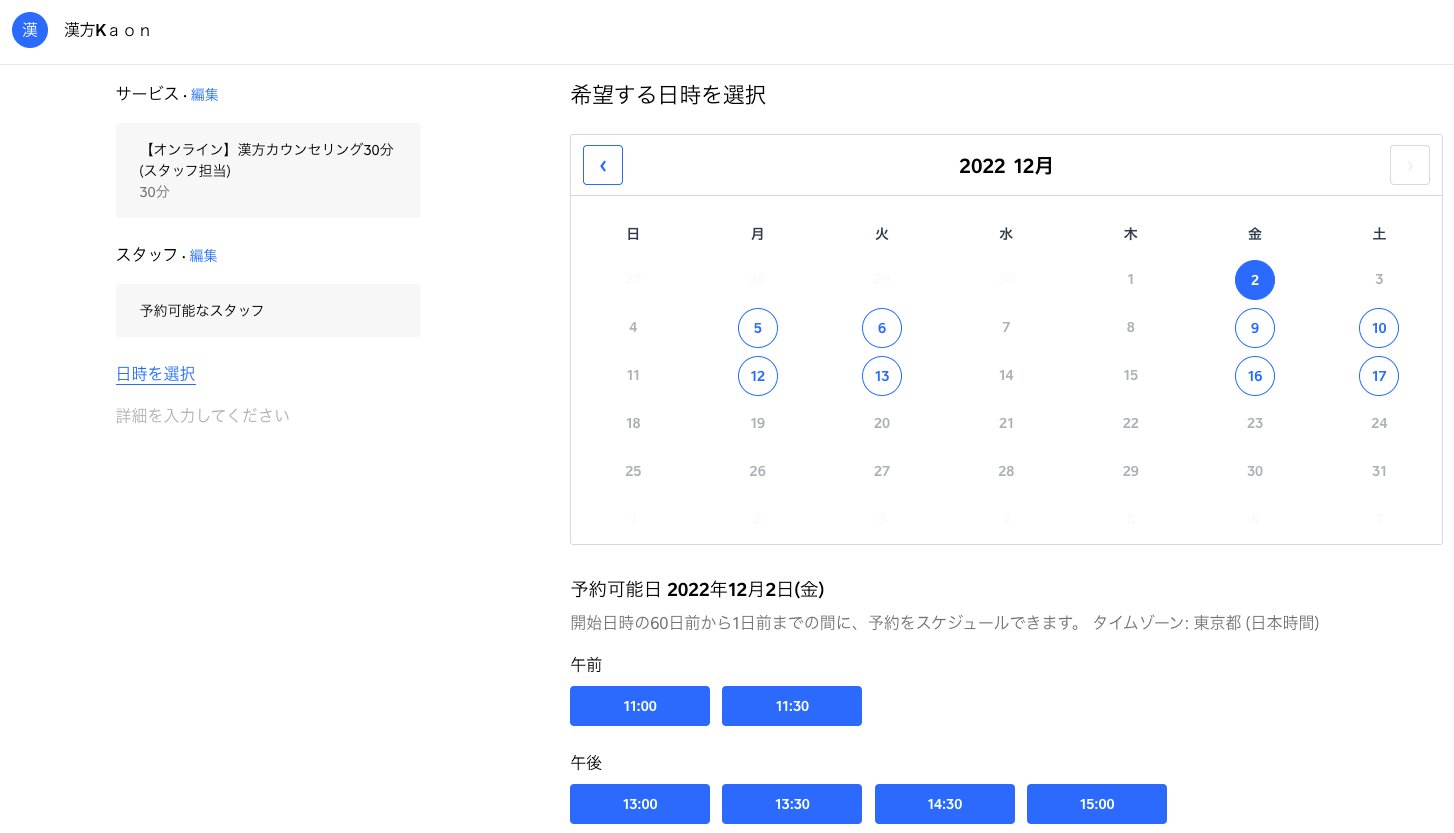Select the highlighted December 2 date
1454x833 pixels.
click(1255, 280)
